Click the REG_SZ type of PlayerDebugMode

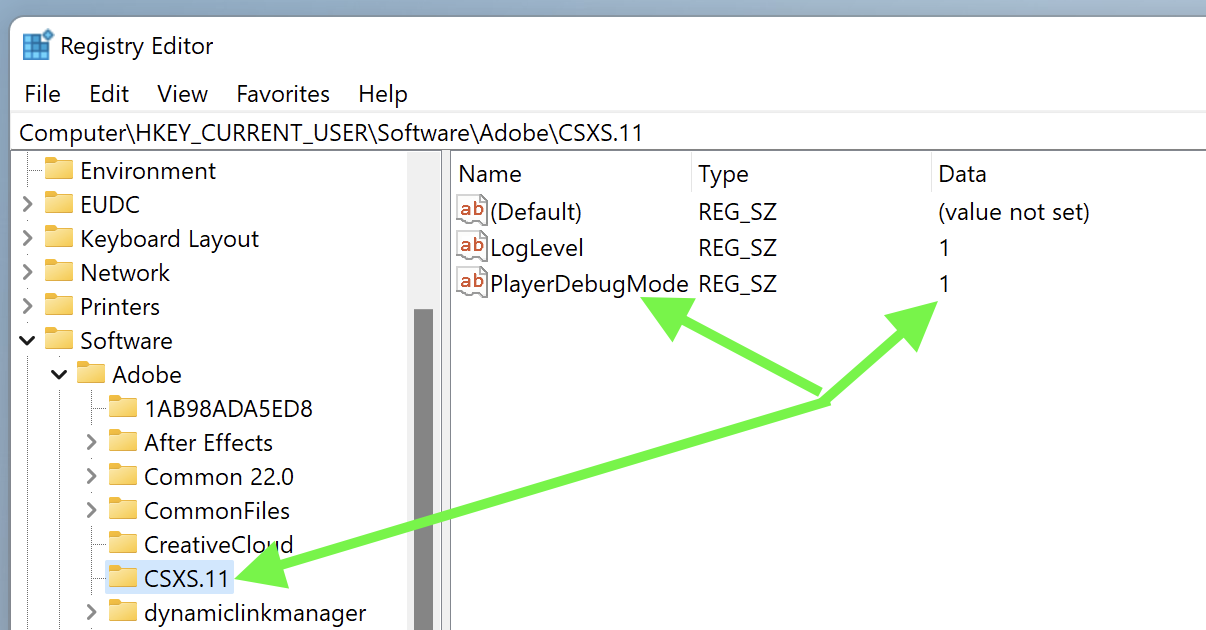737,284
